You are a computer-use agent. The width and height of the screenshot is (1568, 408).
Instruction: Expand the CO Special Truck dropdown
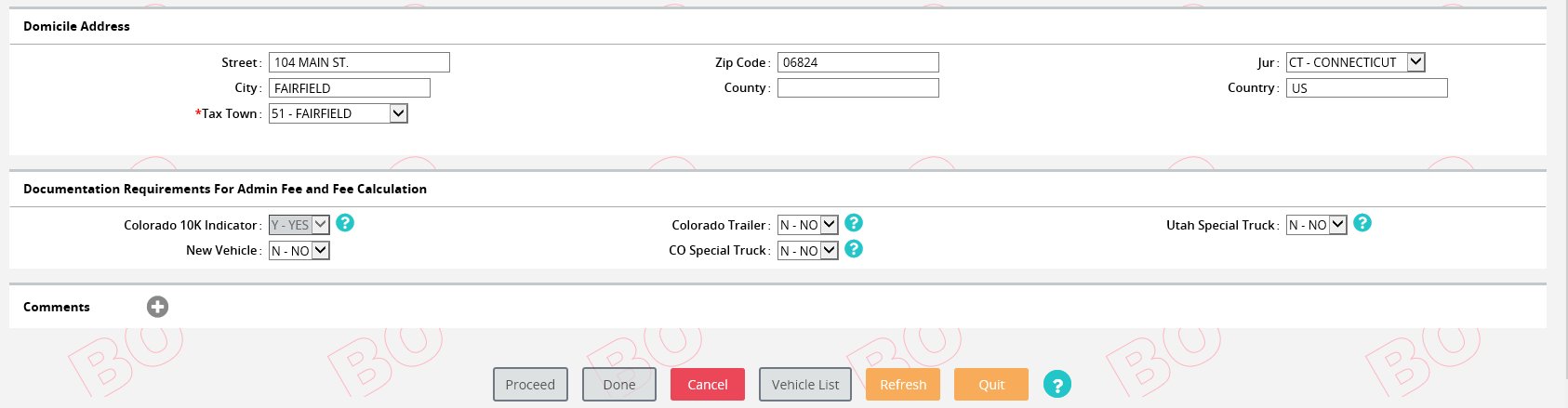click(x=807, y=250)
